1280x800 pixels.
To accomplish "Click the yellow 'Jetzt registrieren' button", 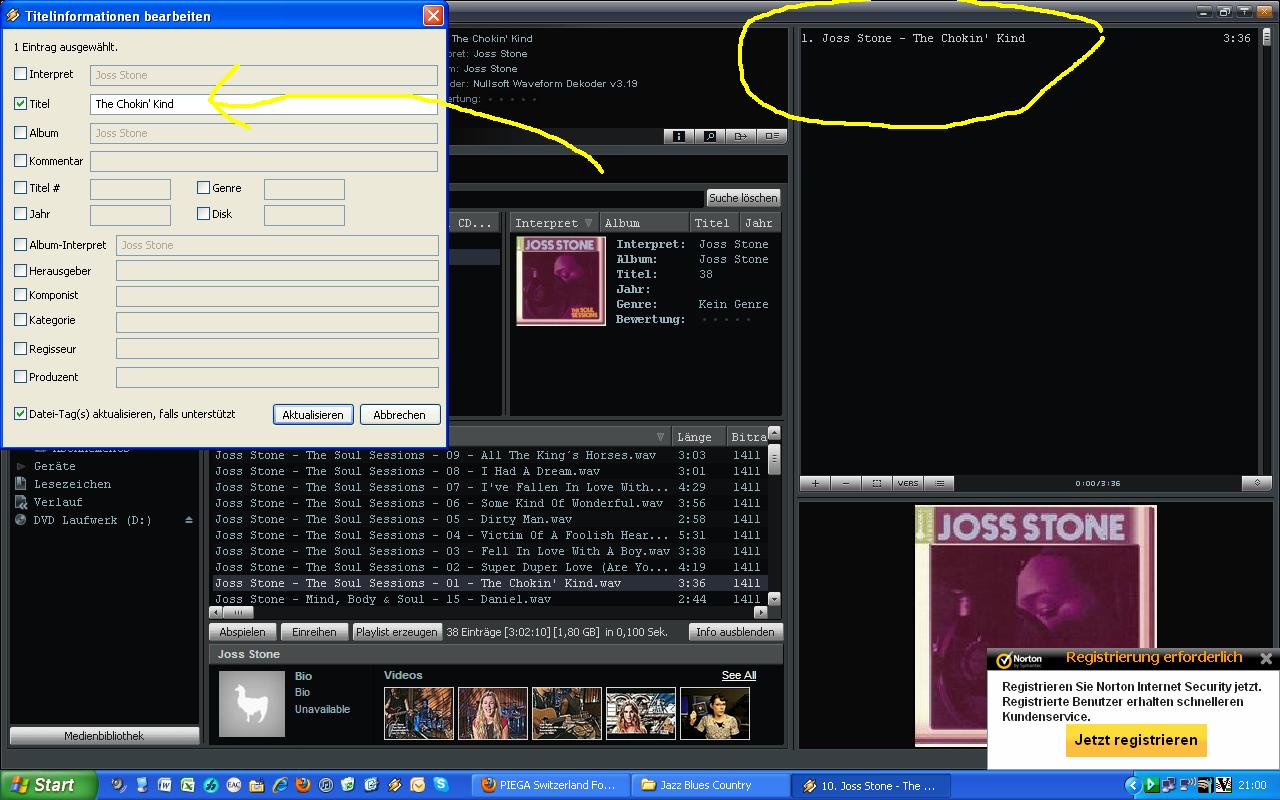I will tap(1136, 740).
